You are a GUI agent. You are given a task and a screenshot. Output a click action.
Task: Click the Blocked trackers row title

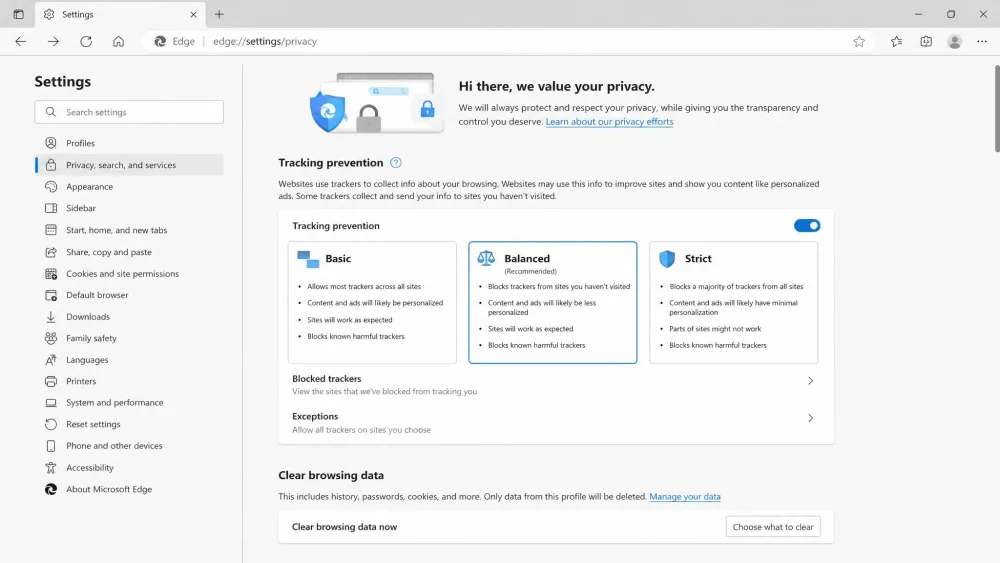pos(327,379)
